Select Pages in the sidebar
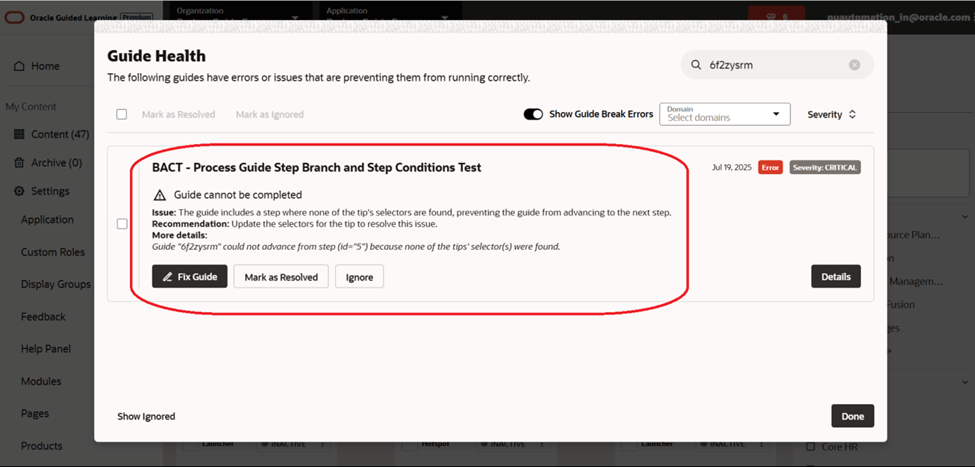 pyautogui.click(x=35, y=414)
